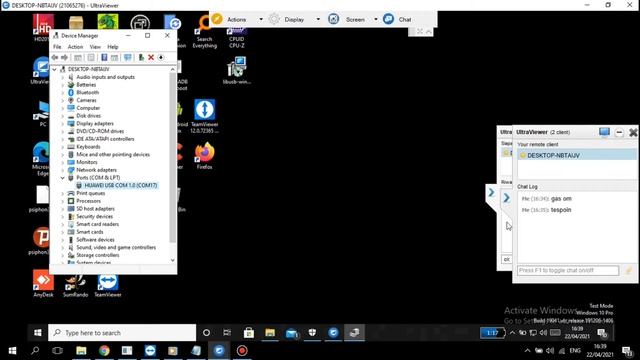Image resolution: width=640 pixels, height=360 pixels.
Task: Select Storage controllers entry
Action: click(x=98, y=255)
